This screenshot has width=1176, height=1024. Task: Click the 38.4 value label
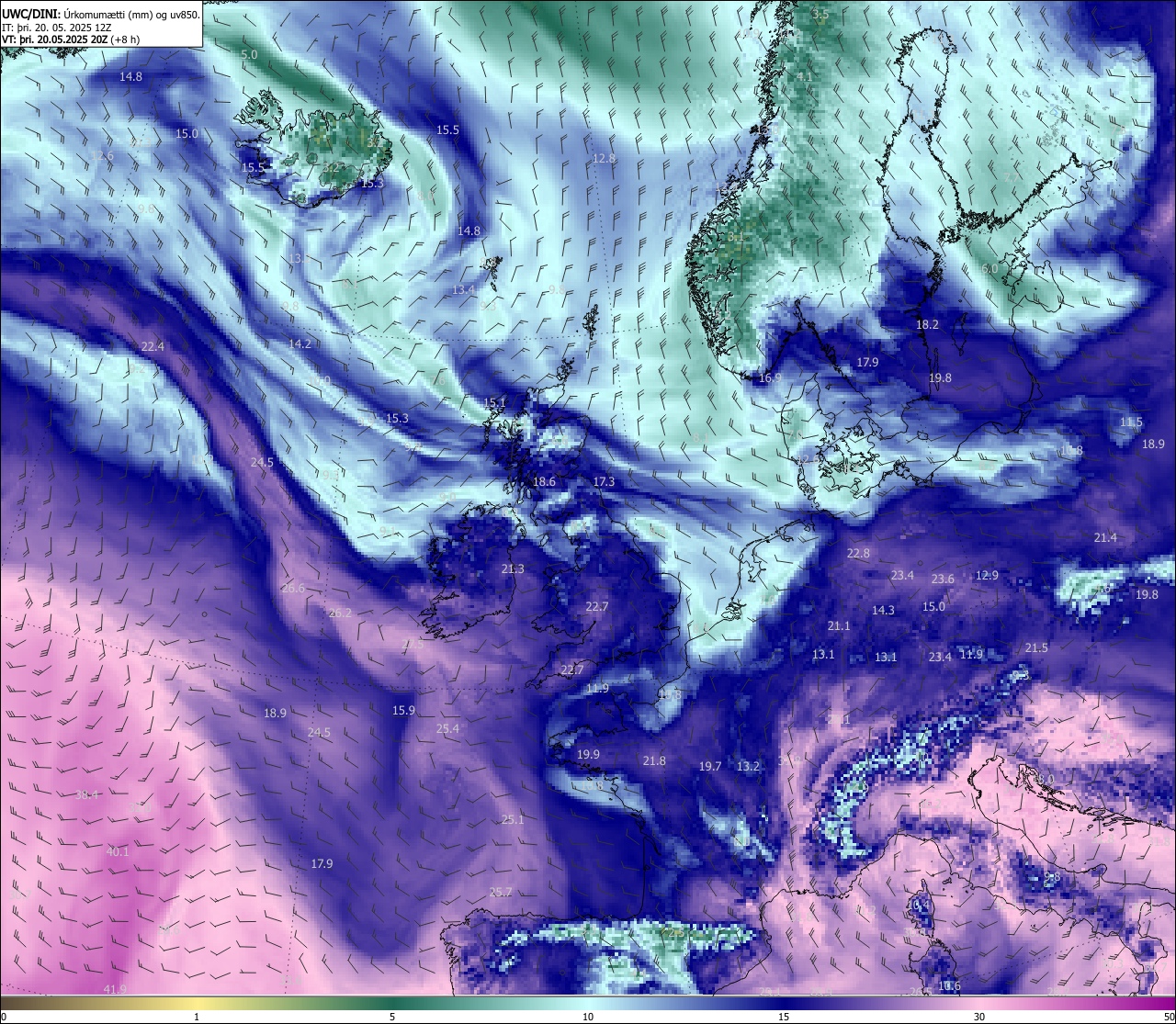click(x=86, y=794)
